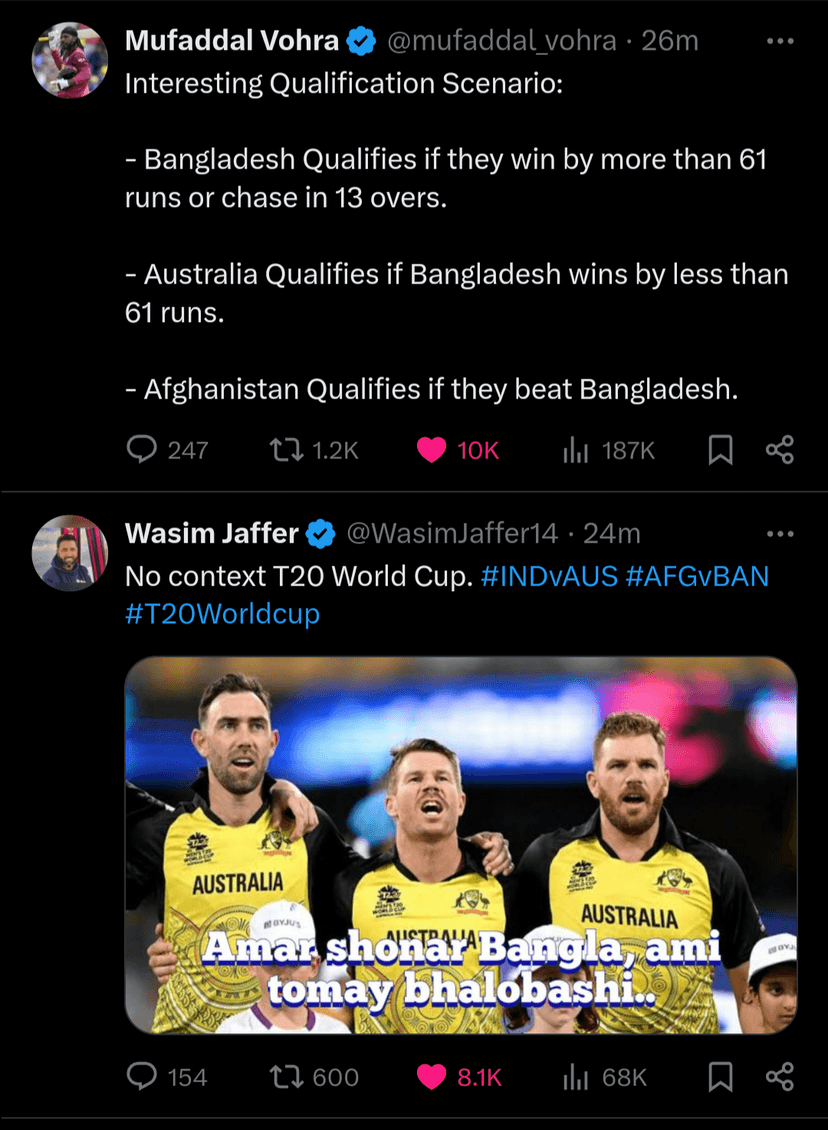Share Wasim Jaffer's tweet
This screenshot has height=1130, width=828.
[779, 1076]
